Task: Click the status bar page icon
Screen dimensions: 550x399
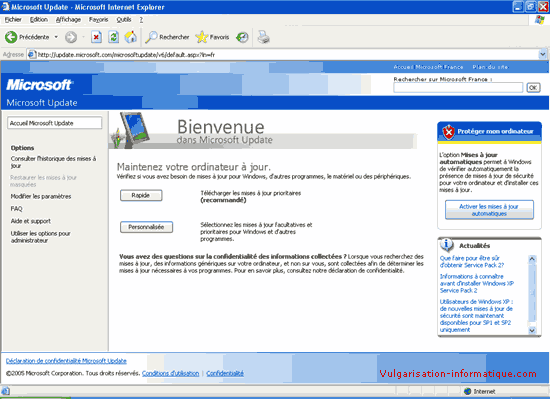Action: click(x=6, y=391)
